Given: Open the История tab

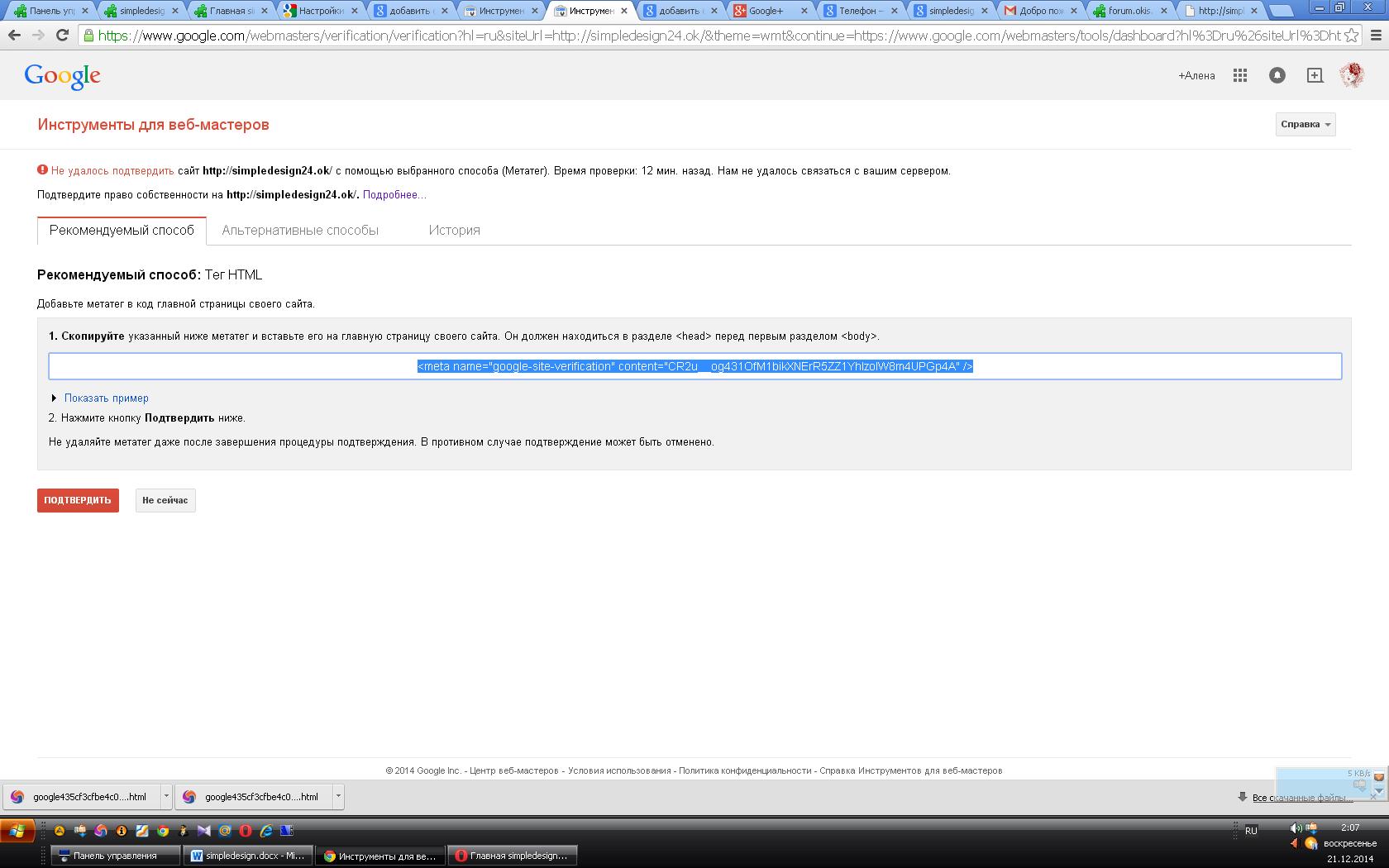Looking at the screenshot, I should pyautogui.click(x=454, y=230).
